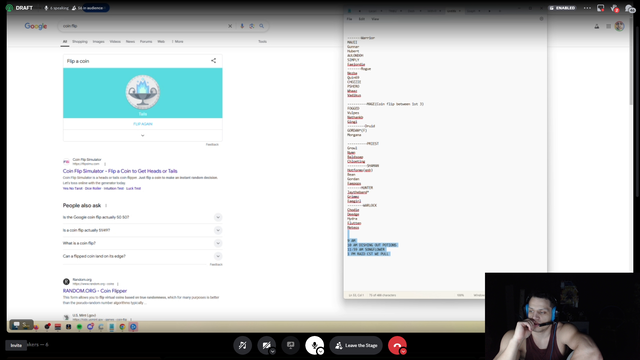Image resolution: width=640 pixels, height=360 pixels.
Task: Open the stage chat icon with 44 badge
Action: click(x=630, y=8)
